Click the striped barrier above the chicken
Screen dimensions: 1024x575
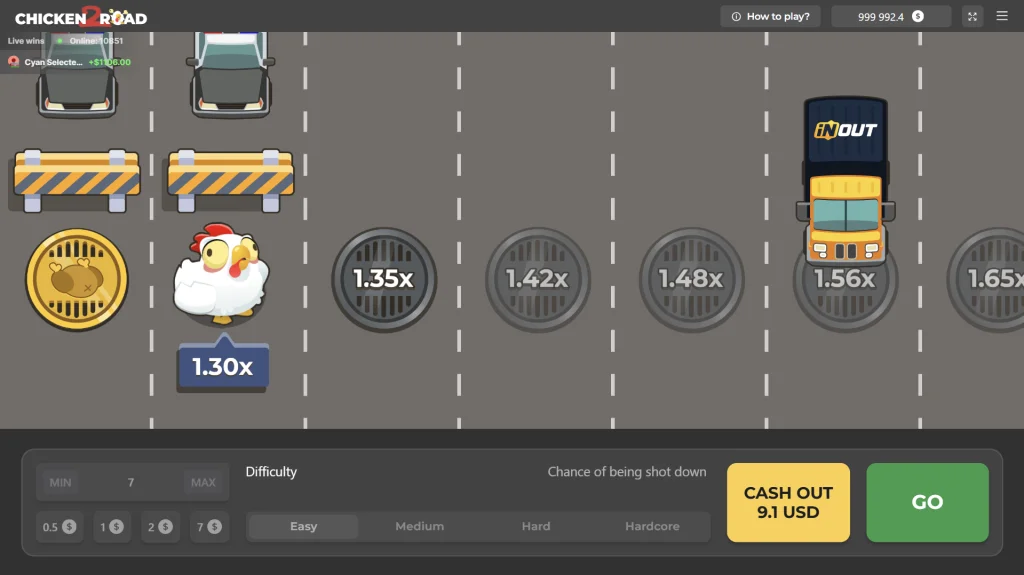tap(231, 180)
